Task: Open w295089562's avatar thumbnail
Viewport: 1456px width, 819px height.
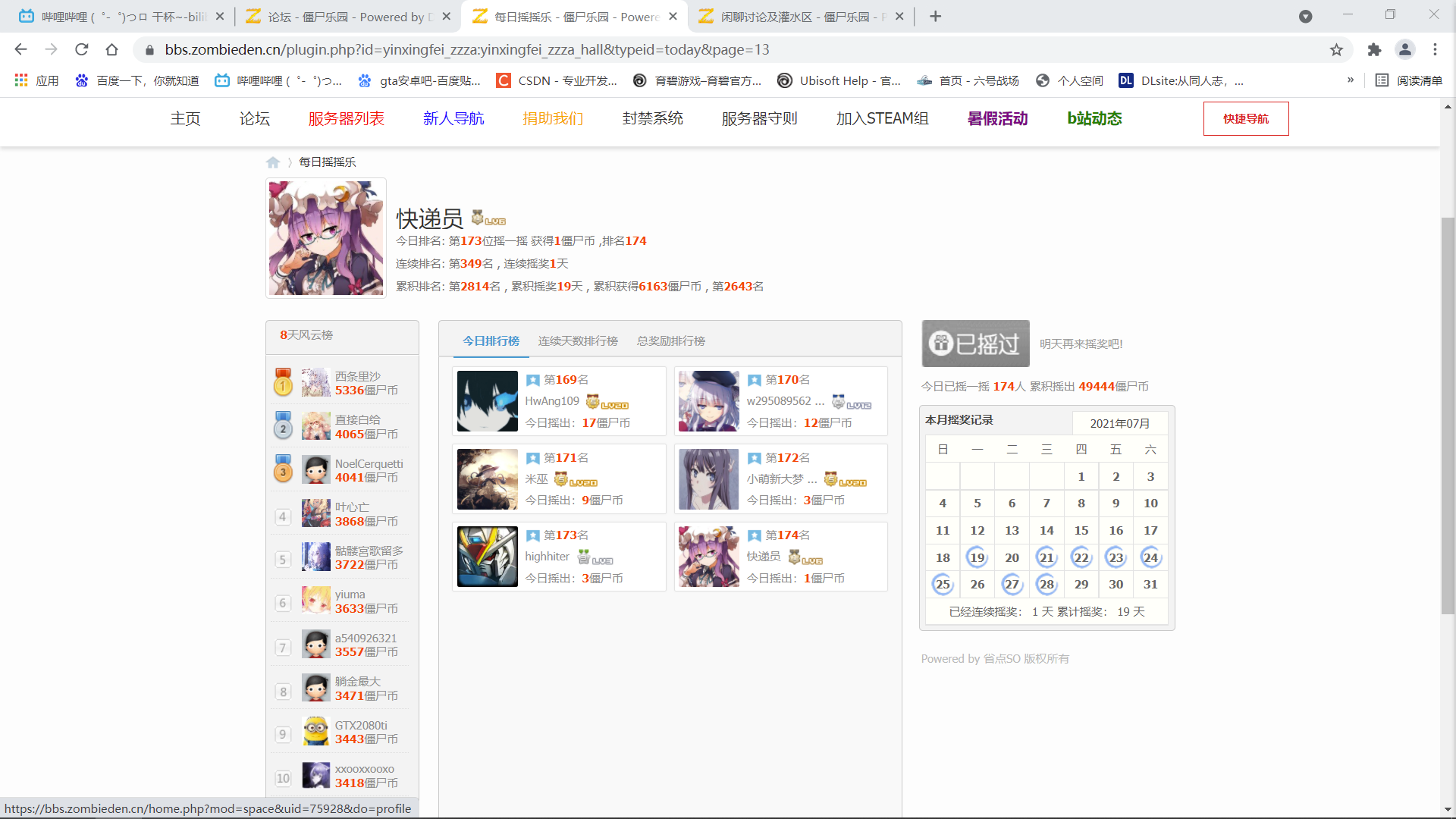Action: tap(708, 401)
